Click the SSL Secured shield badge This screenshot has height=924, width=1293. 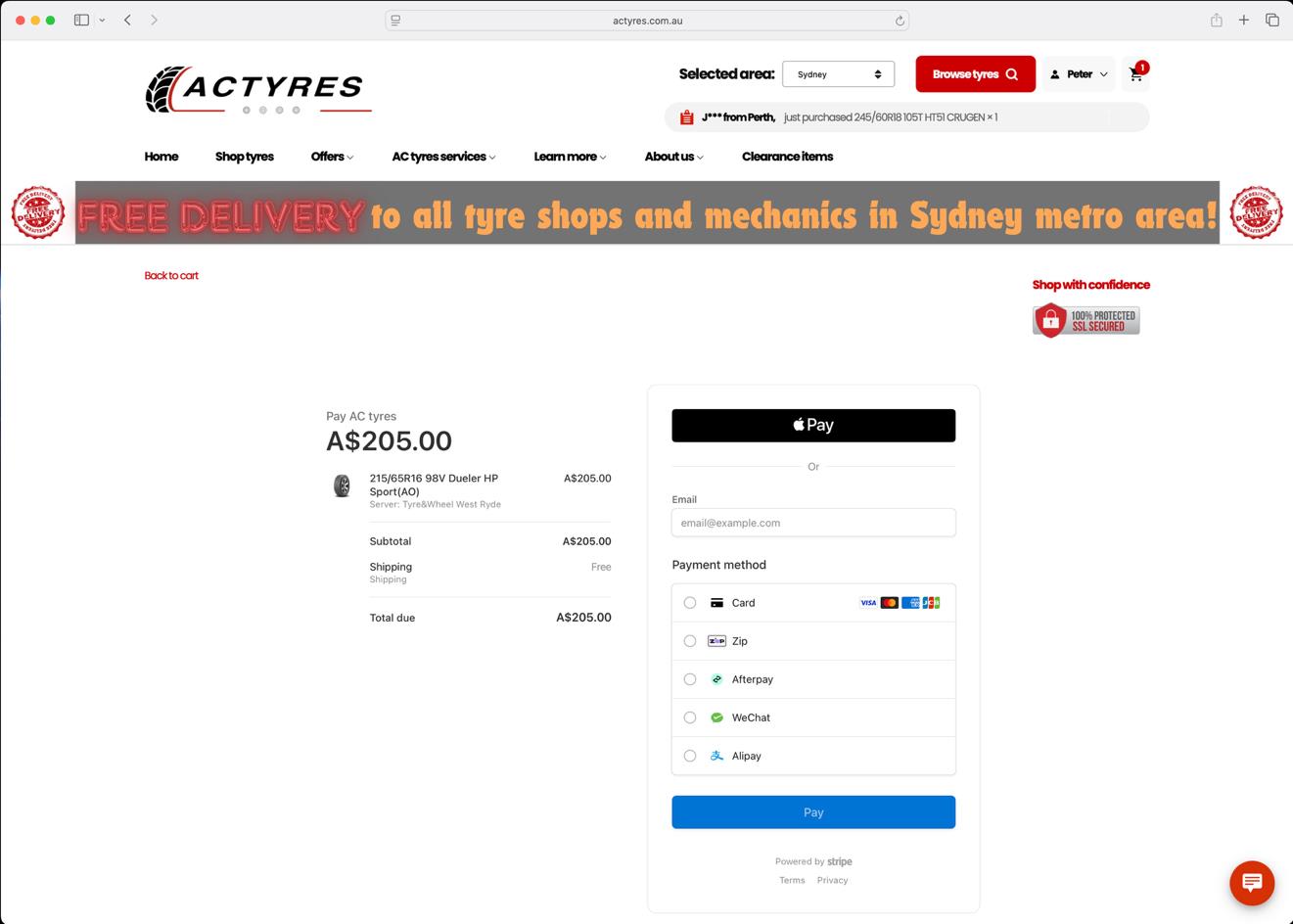1085,320
